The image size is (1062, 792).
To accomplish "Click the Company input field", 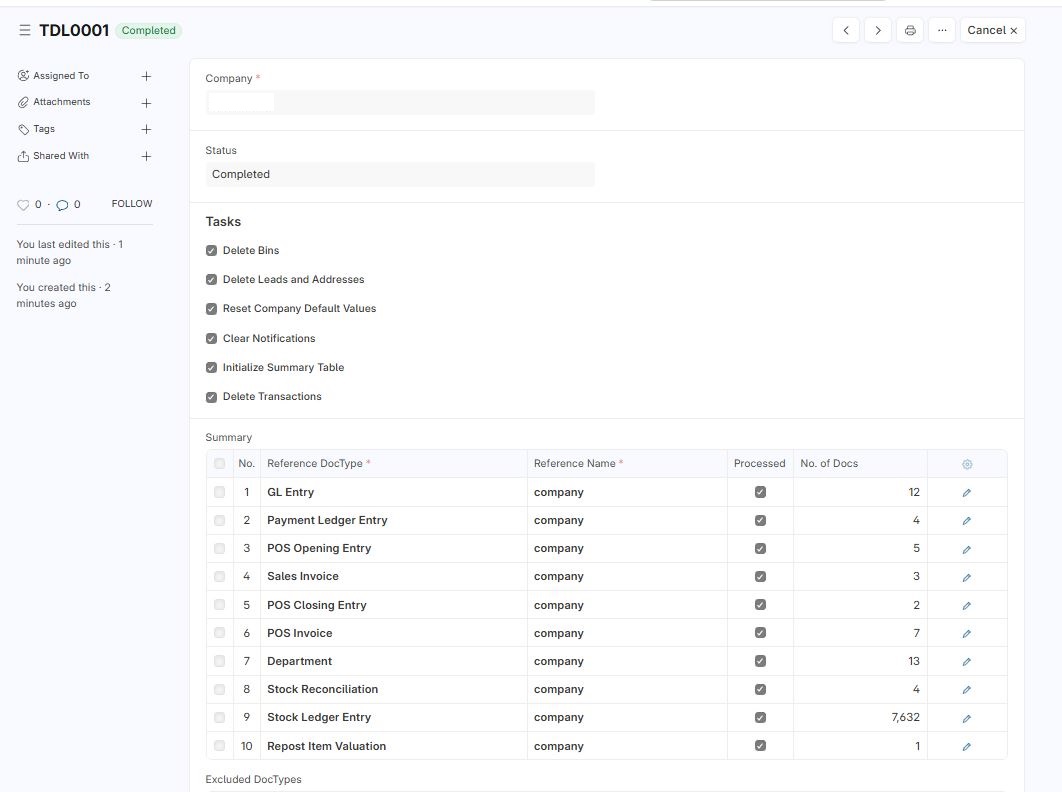I will (x=400, y=102).
